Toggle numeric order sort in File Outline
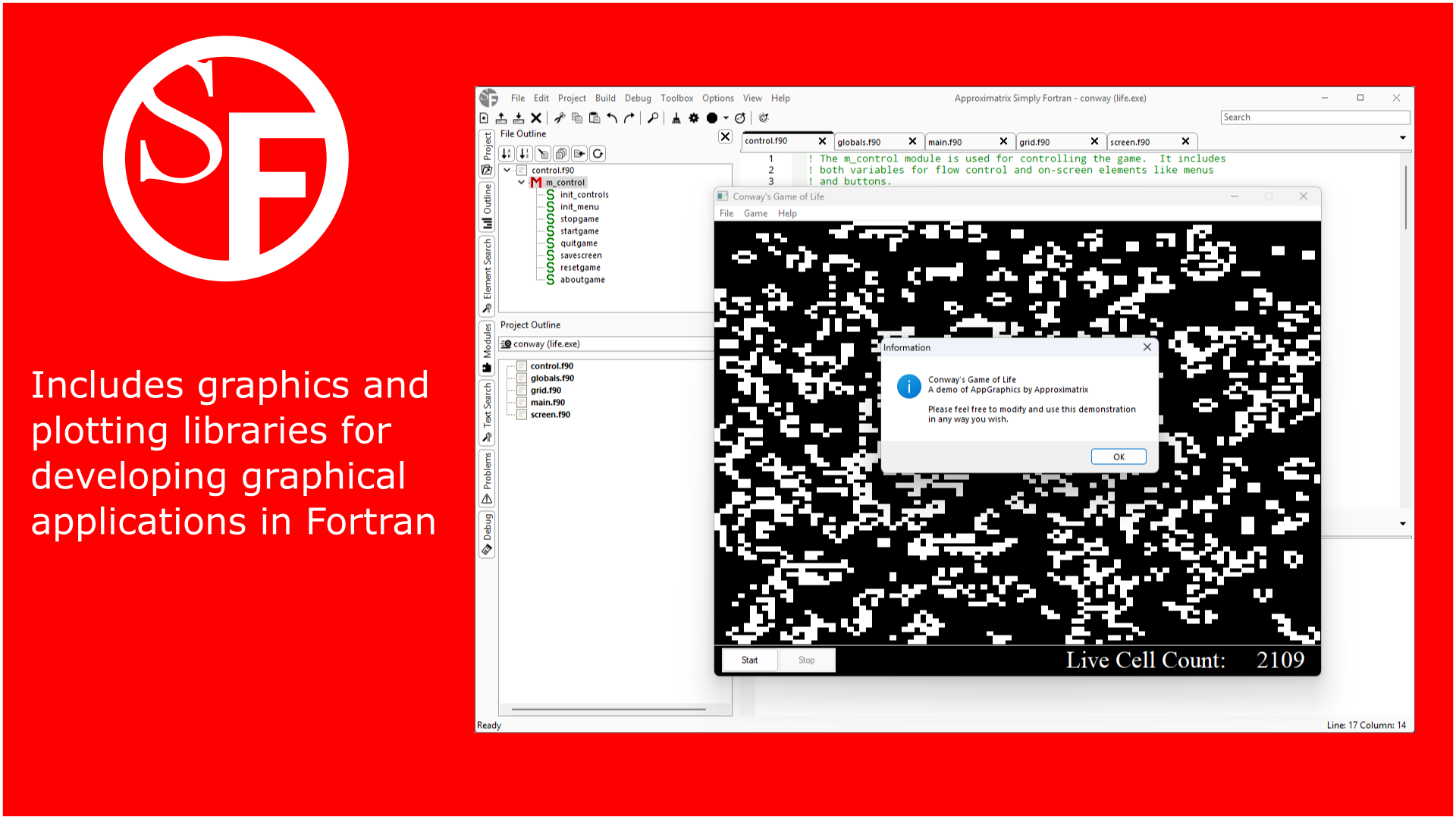Viewport: 1456px width, 819px height. click(524, 154)
